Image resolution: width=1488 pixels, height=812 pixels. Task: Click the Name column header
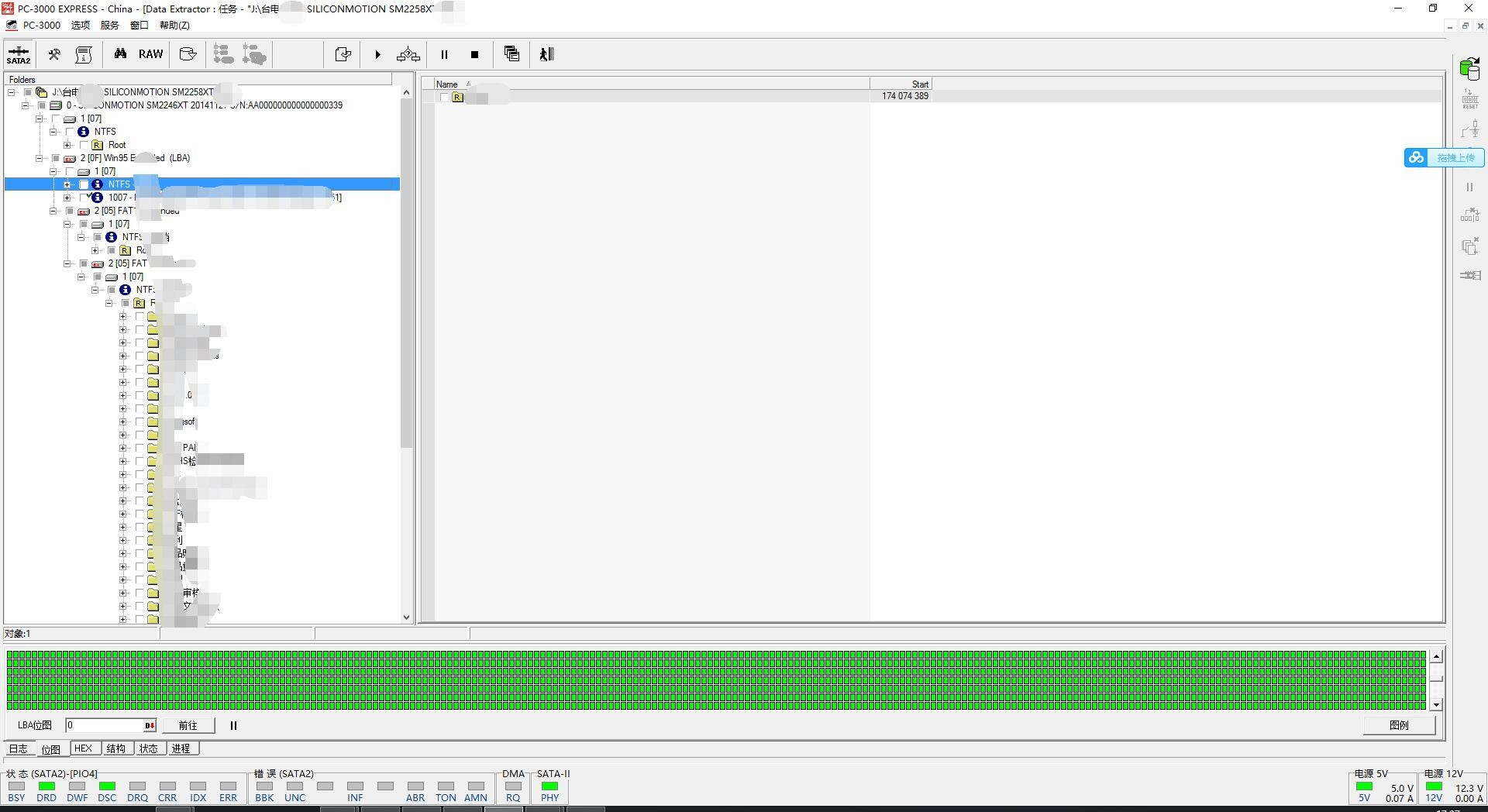[x=651, y=84]
